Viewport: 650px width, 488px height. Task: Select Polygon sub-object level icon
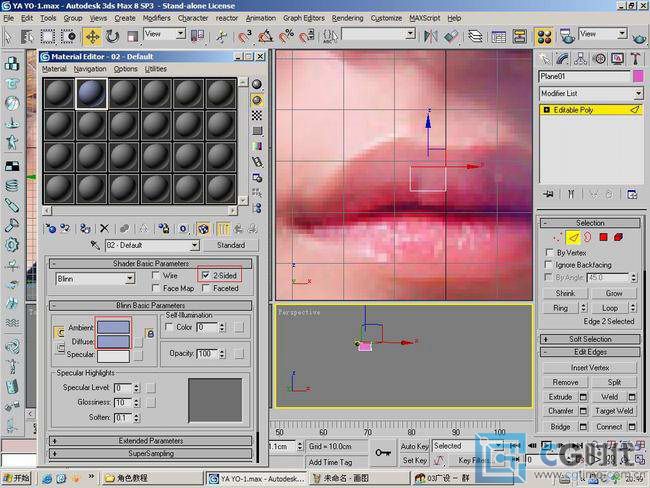click(x=603, y=238)
